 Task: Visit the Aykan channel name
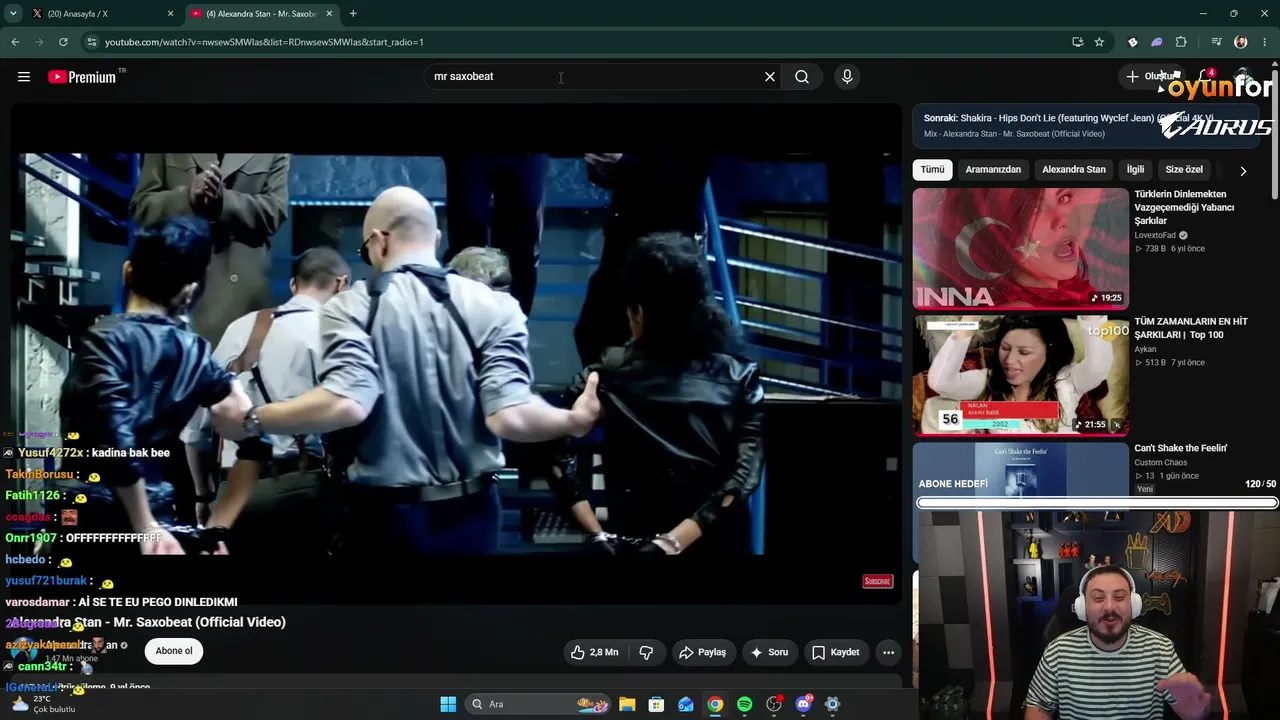[x=1146, y=349]
